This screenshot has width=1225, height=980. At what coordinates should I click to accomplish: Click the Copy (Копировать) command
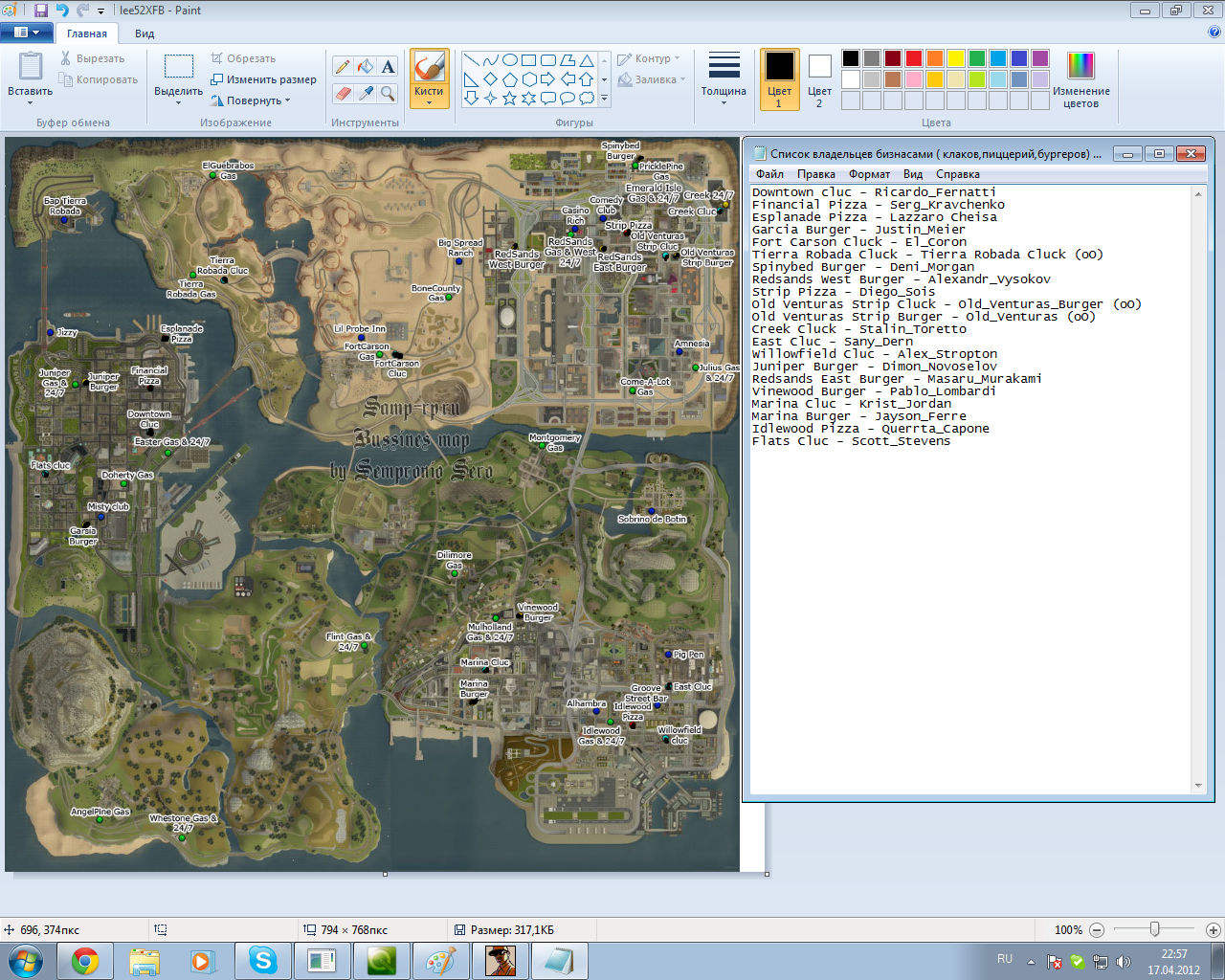(x=99, y=79)
